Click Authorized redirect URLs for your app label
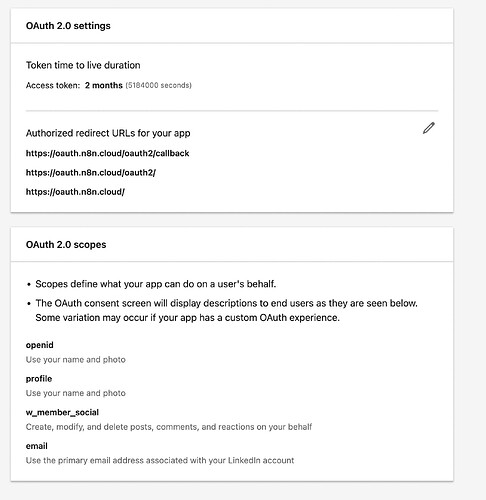 (108, 133)
